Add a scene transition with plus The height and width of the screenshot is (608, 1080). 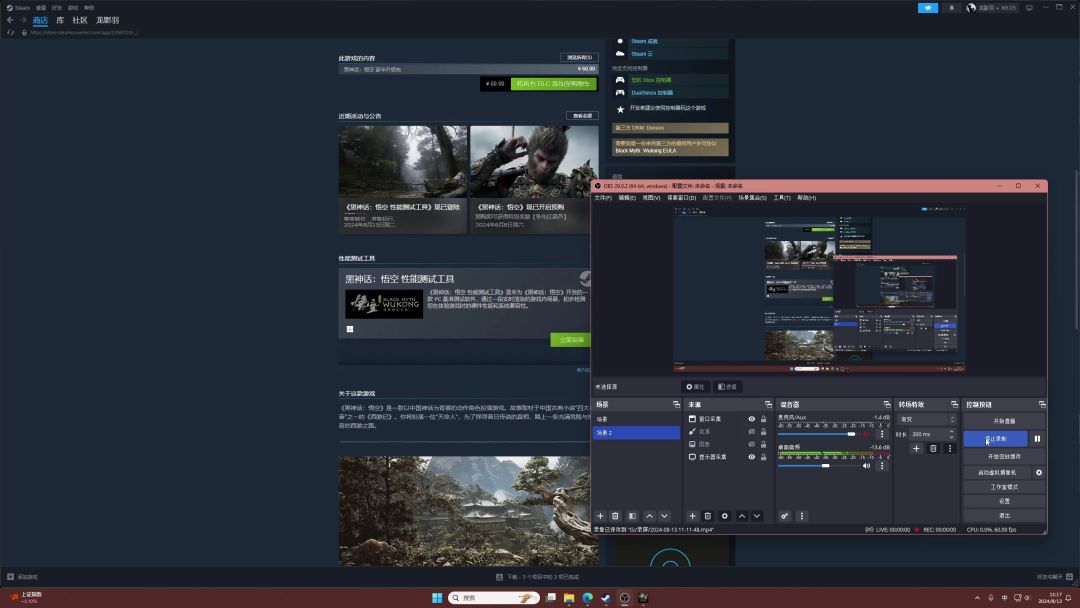916,448
